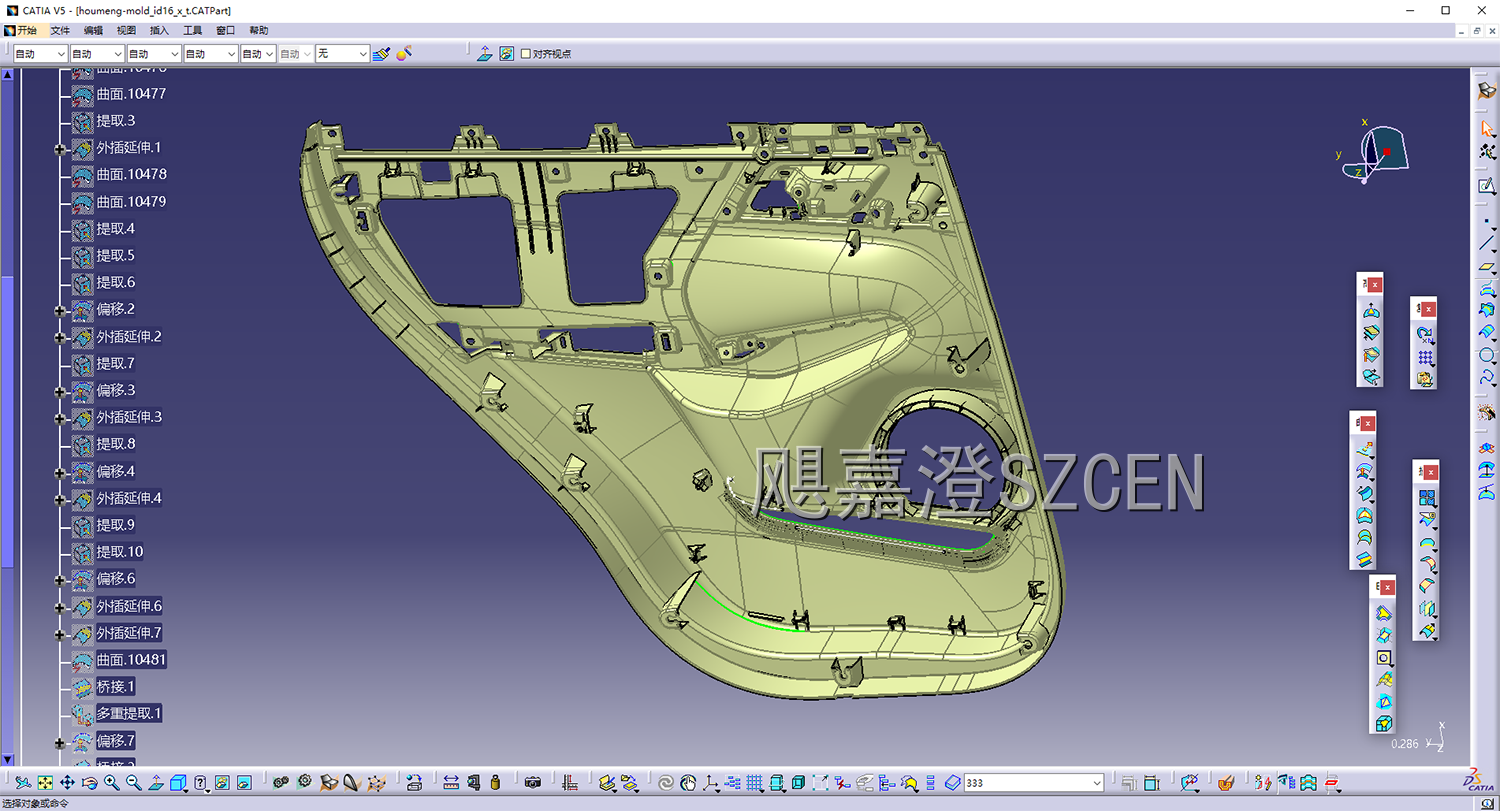Click the Measure Inertia weight icon
This screenshot has width=1500, height=811.
(x=495, y=782)
